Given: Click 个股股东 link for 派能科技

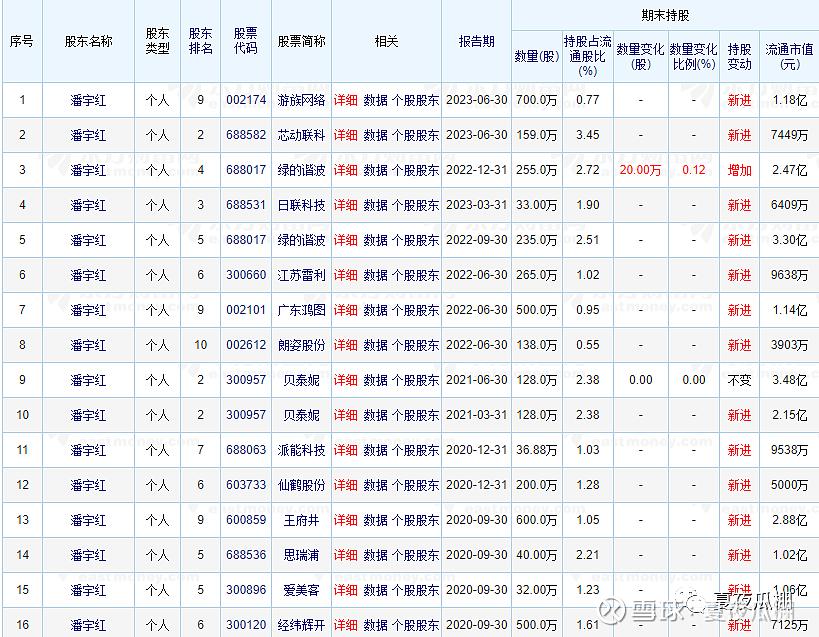Looking at the screenshot, I should [x=415, y=450].
